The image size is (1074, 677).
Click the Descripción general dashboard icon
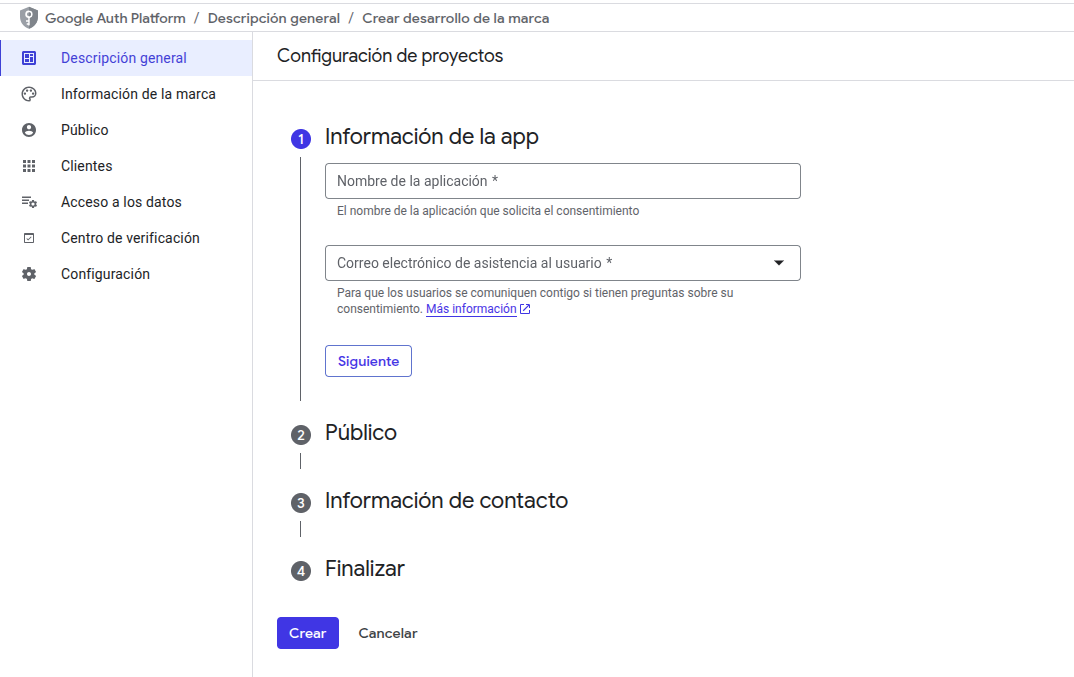tap(29, 58)
